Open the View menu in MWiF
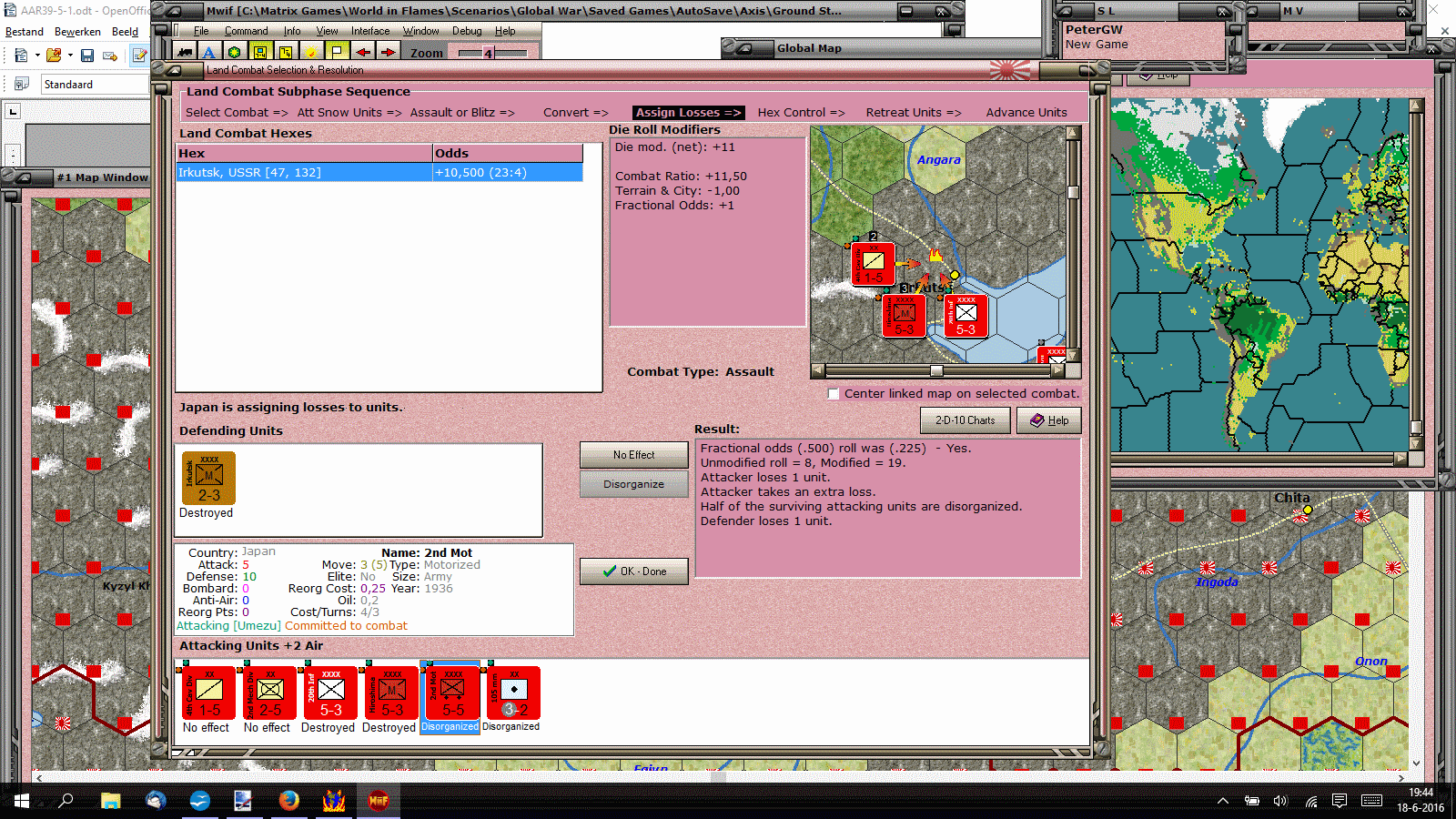 (327, 31)
